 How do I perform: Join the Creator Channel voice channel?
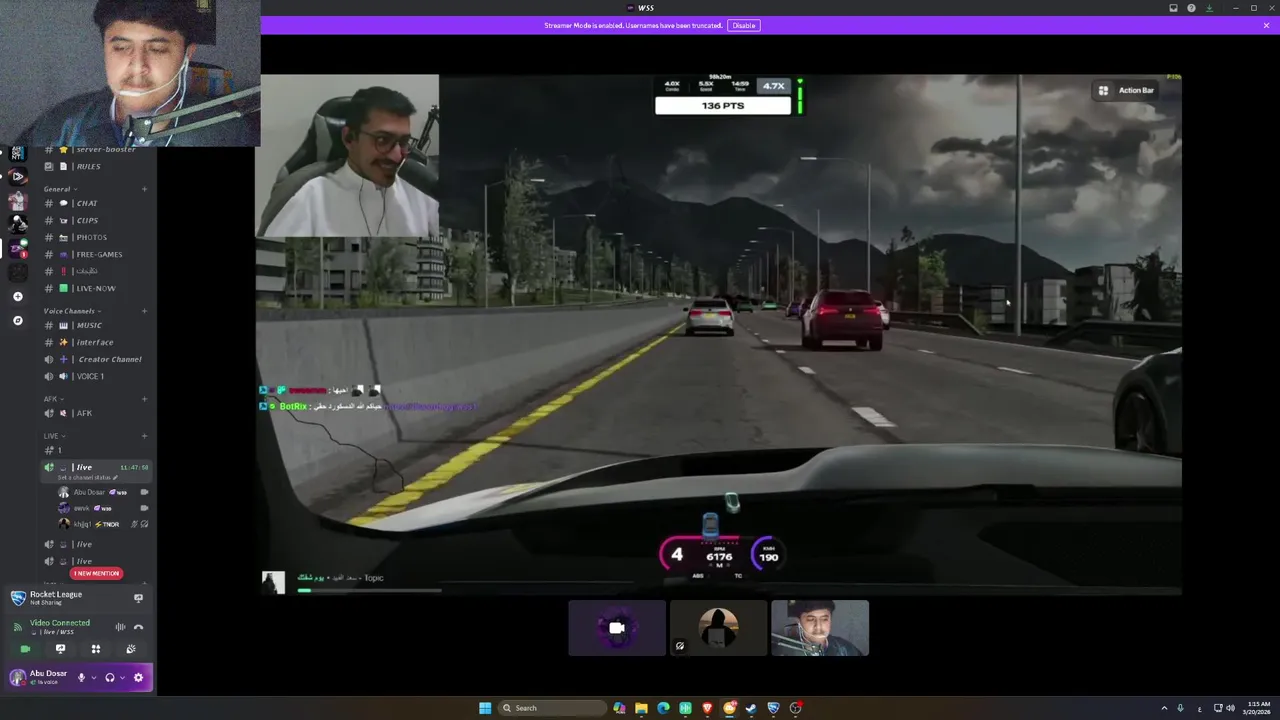[96, 359]
